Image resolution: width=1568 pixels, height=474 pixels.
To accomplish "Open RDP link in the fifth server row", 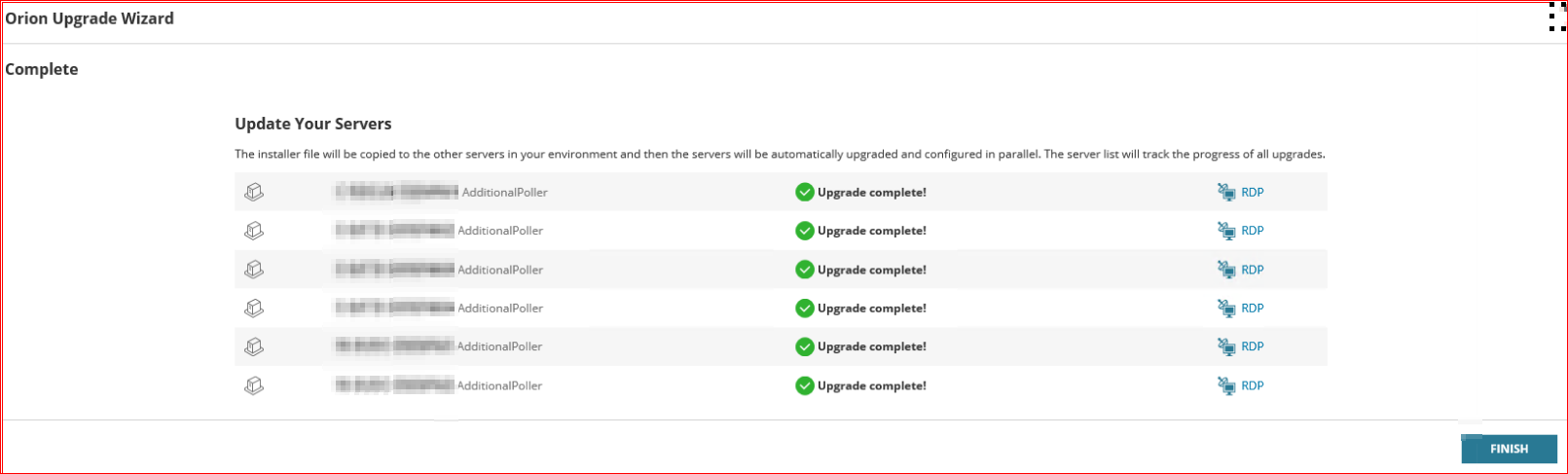I will 1252,346.
